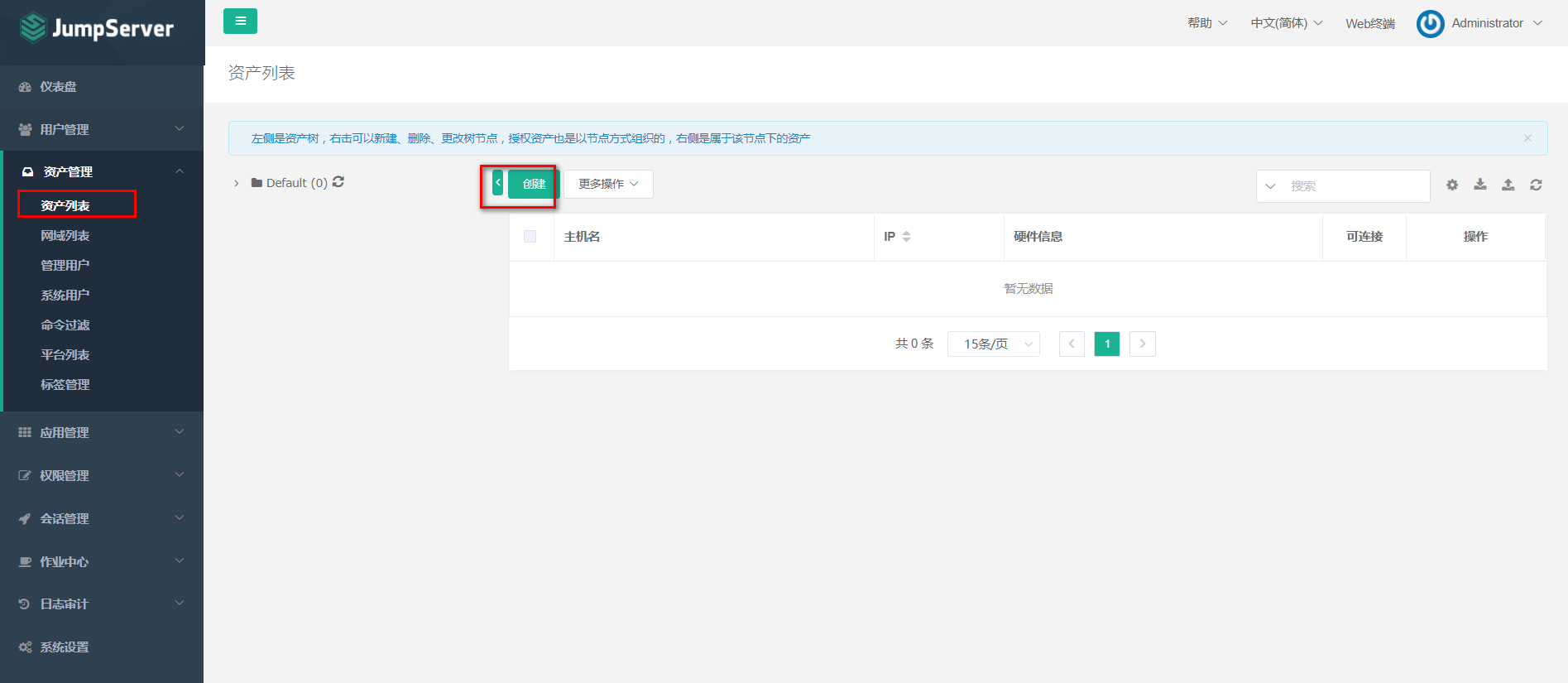Open 系统设置 in the sidebar
The width and height of the screenshot is (1568, 683).
[x=102, y=647]
